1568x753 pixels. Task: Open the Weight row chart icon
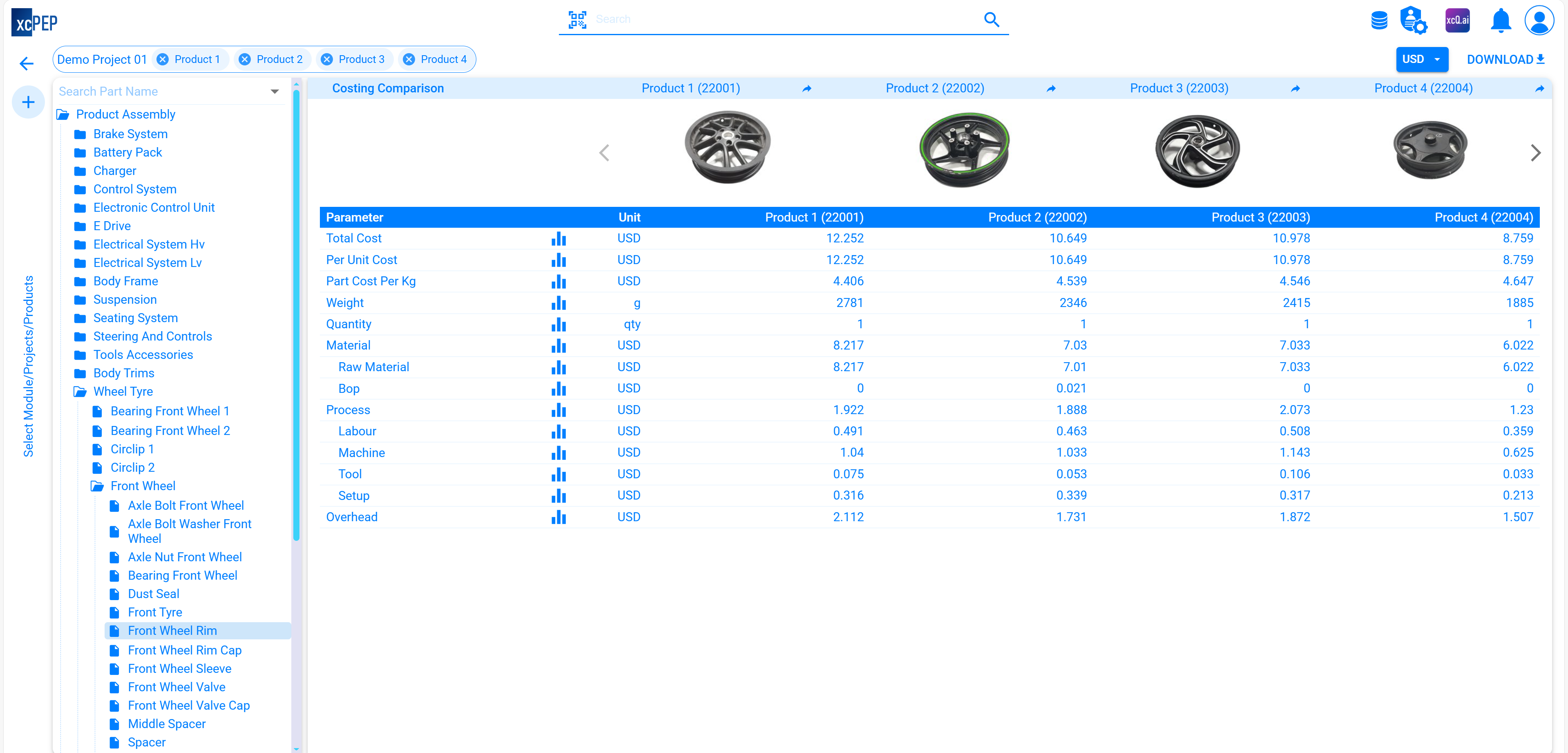(x=558, y=303)
